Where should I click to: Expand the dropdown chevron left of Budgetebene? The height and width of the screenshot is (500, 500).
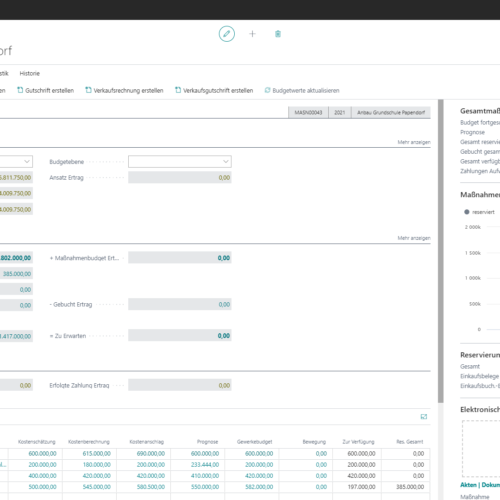pos(27,162)
